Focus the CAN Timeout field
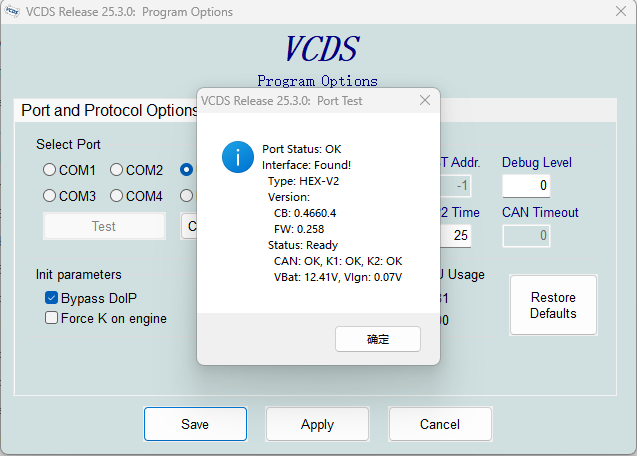The width and height of the screenshot is (637, 456). (x=526, y=235)
